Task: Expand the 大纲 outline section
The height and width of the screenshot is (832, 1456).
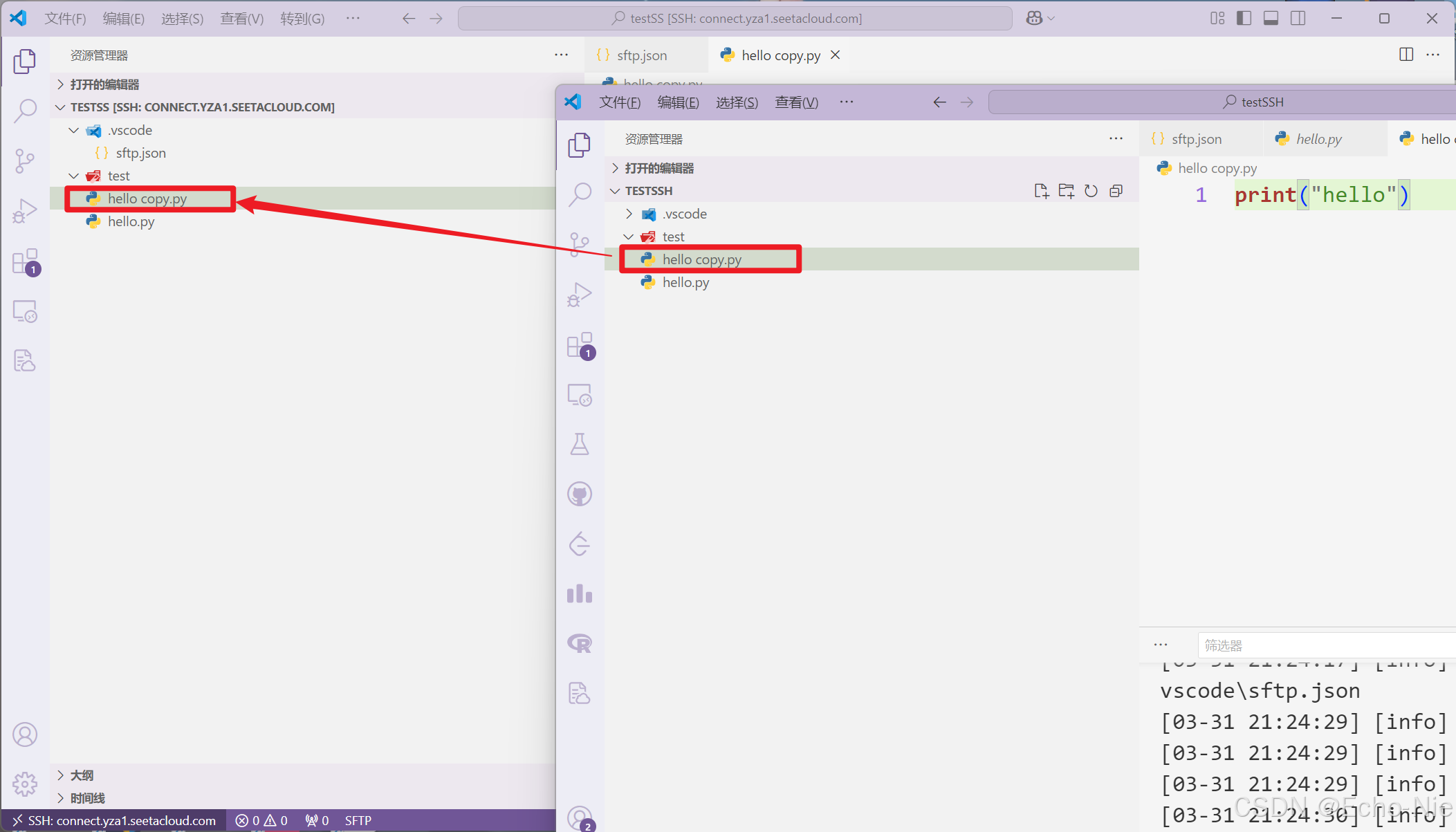Action: (82, 775)
